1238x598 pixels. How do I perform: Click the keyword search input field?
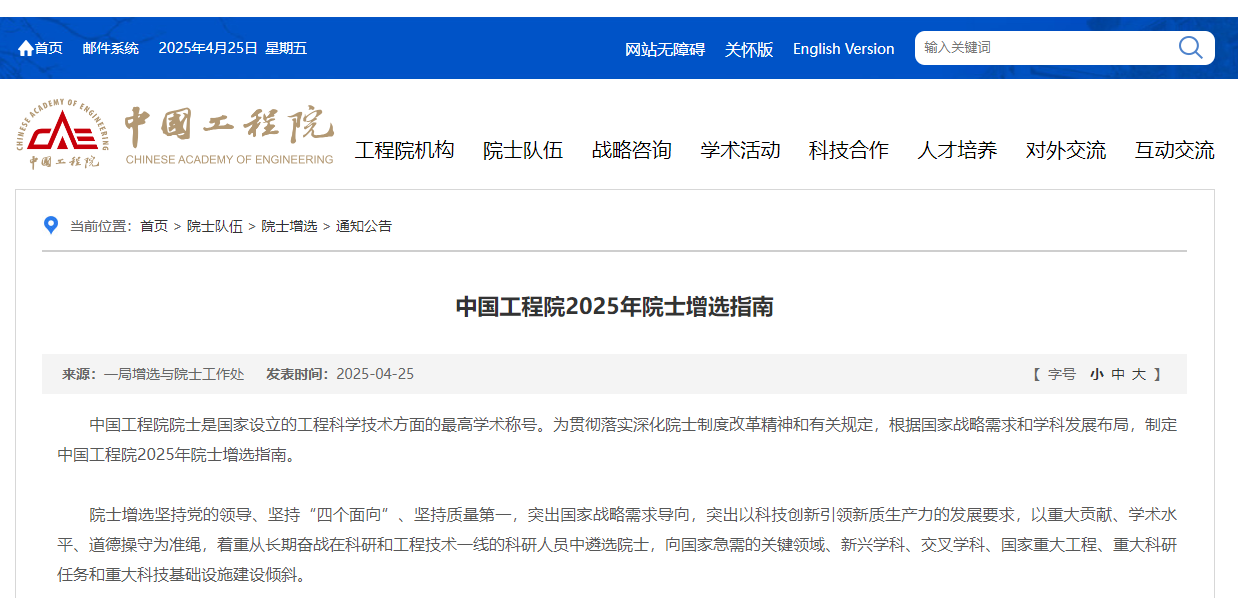pyautogui.click(x=1040, y=47)
